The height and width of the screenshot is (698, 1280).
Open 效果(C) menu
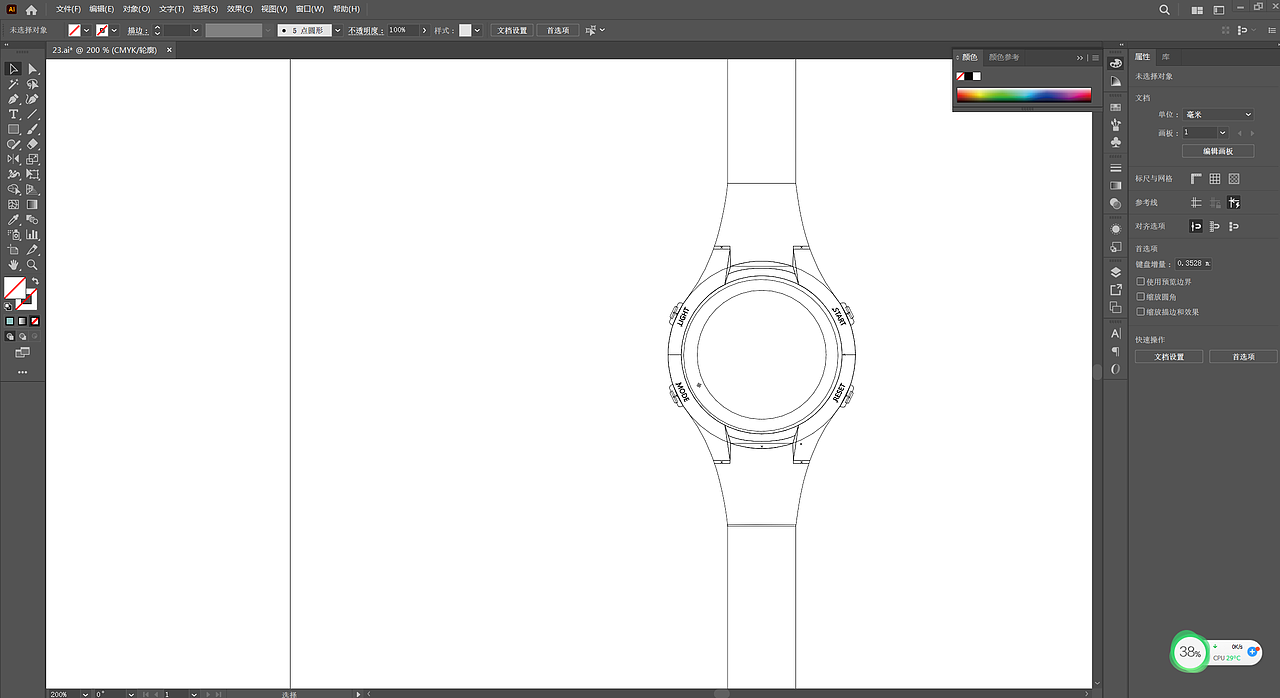coord(240,9)
